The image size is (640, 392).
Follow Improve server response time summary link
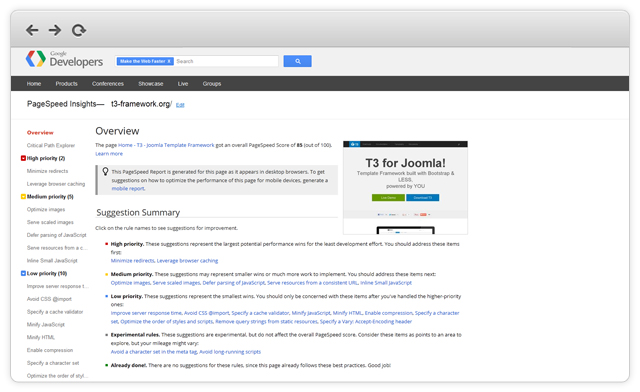146,313
